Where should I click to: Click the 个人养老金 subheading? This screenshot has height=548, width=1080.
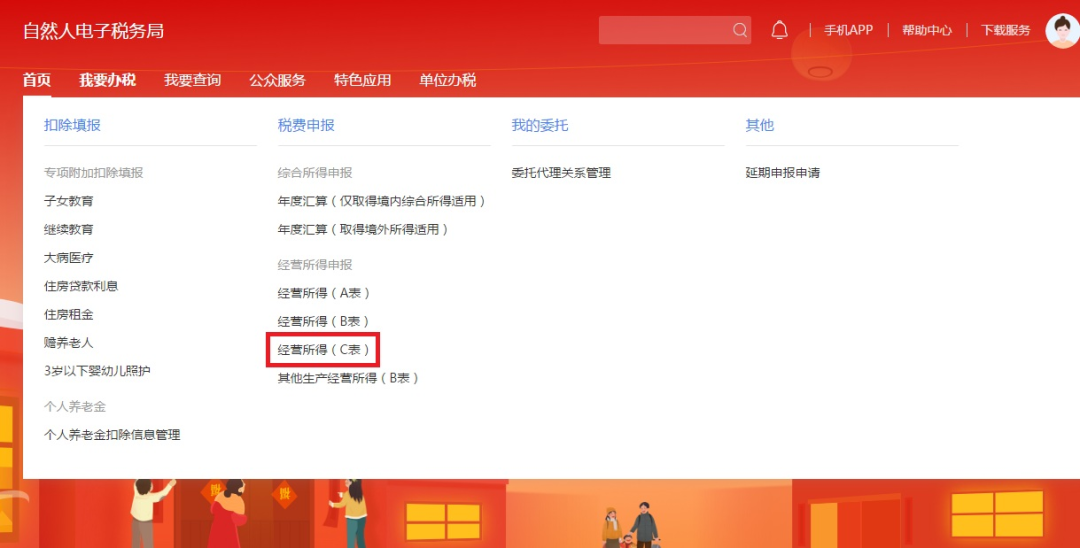click(x=75, y=407)
